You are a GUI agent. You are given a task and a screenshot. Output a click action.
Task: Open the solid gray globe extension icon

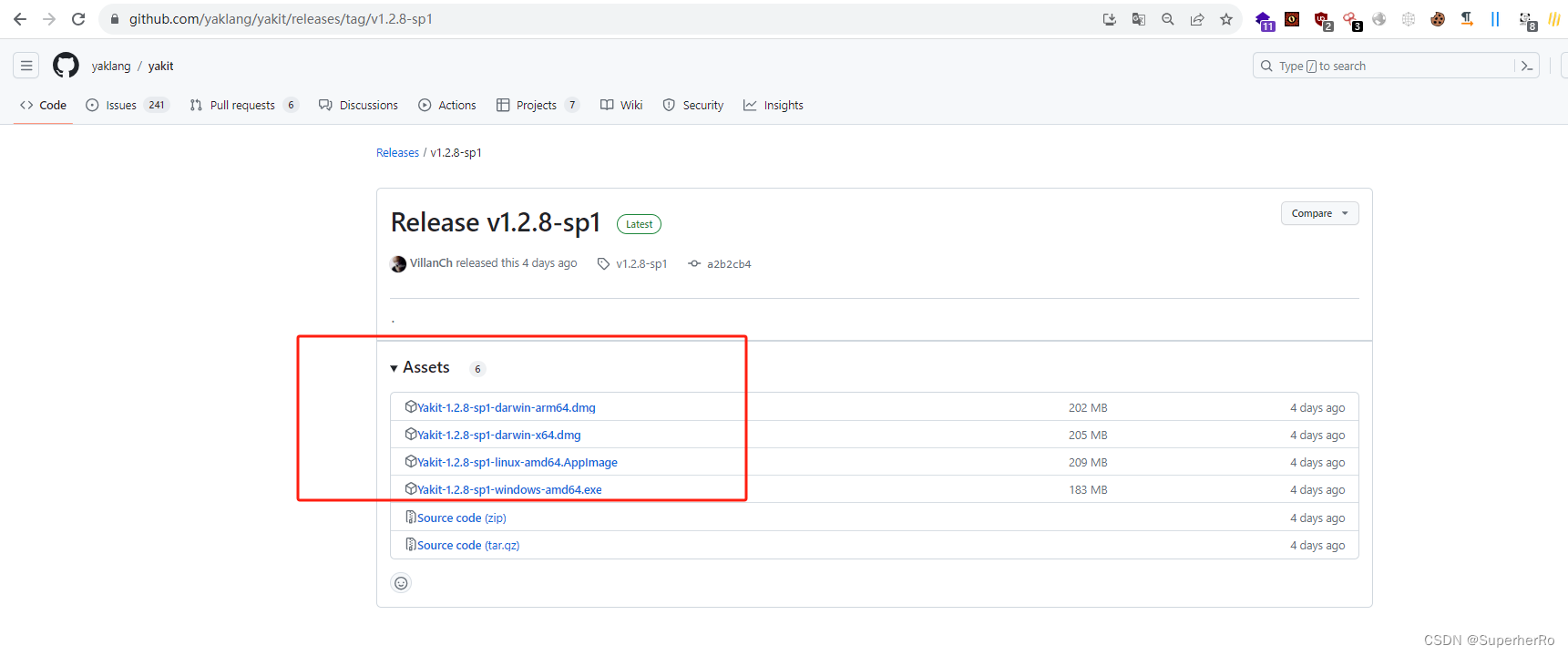coord(1379,19)
